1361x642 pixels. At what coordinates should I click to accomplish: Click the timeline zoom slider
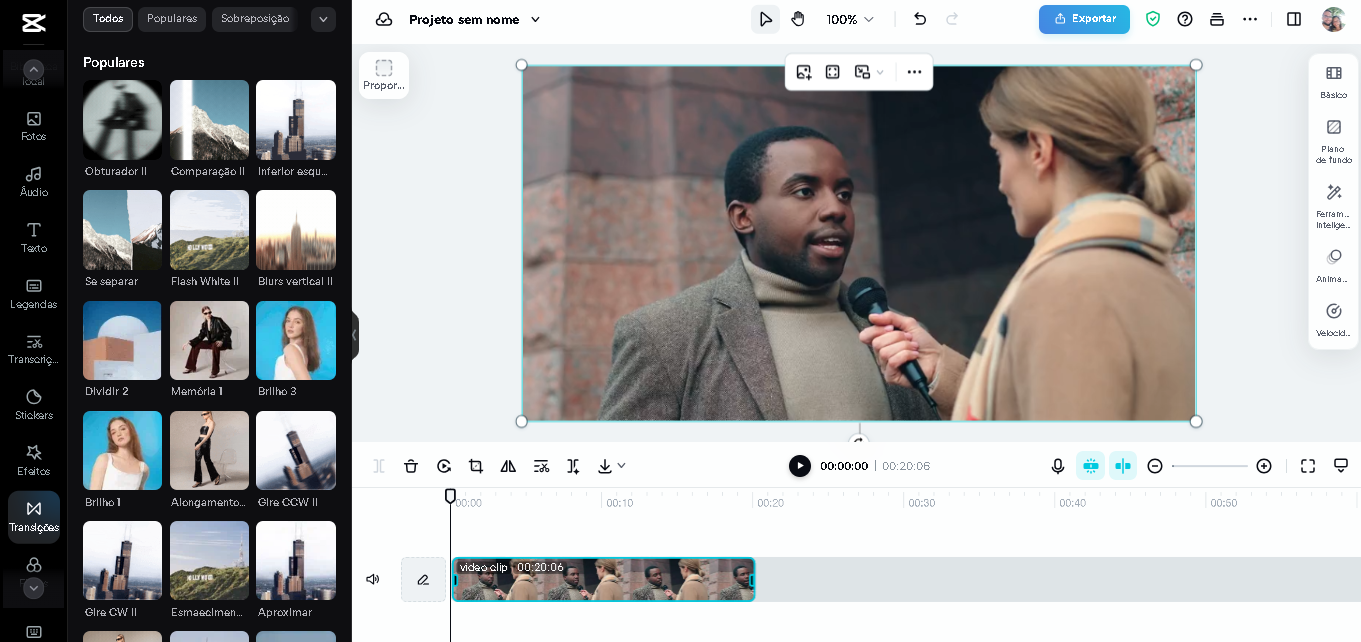click(1209, 466)
